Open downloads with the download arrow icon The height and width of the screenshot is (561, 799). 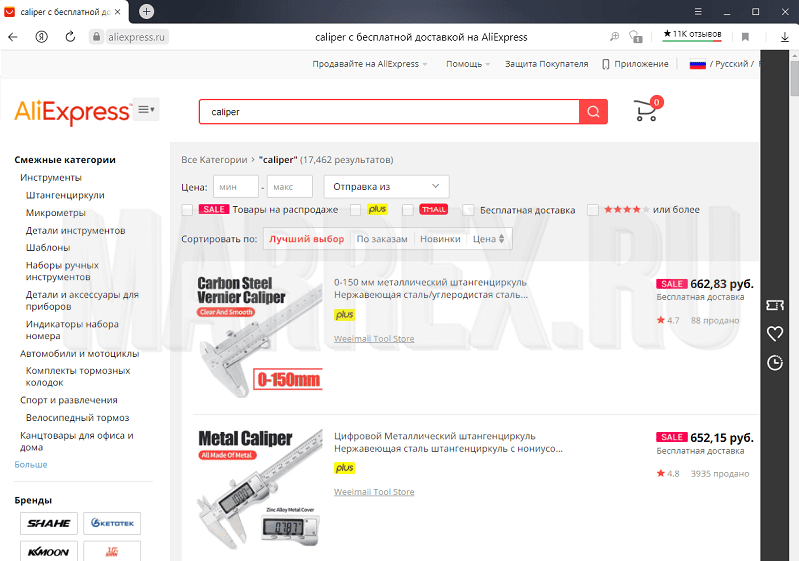[785, 37]
